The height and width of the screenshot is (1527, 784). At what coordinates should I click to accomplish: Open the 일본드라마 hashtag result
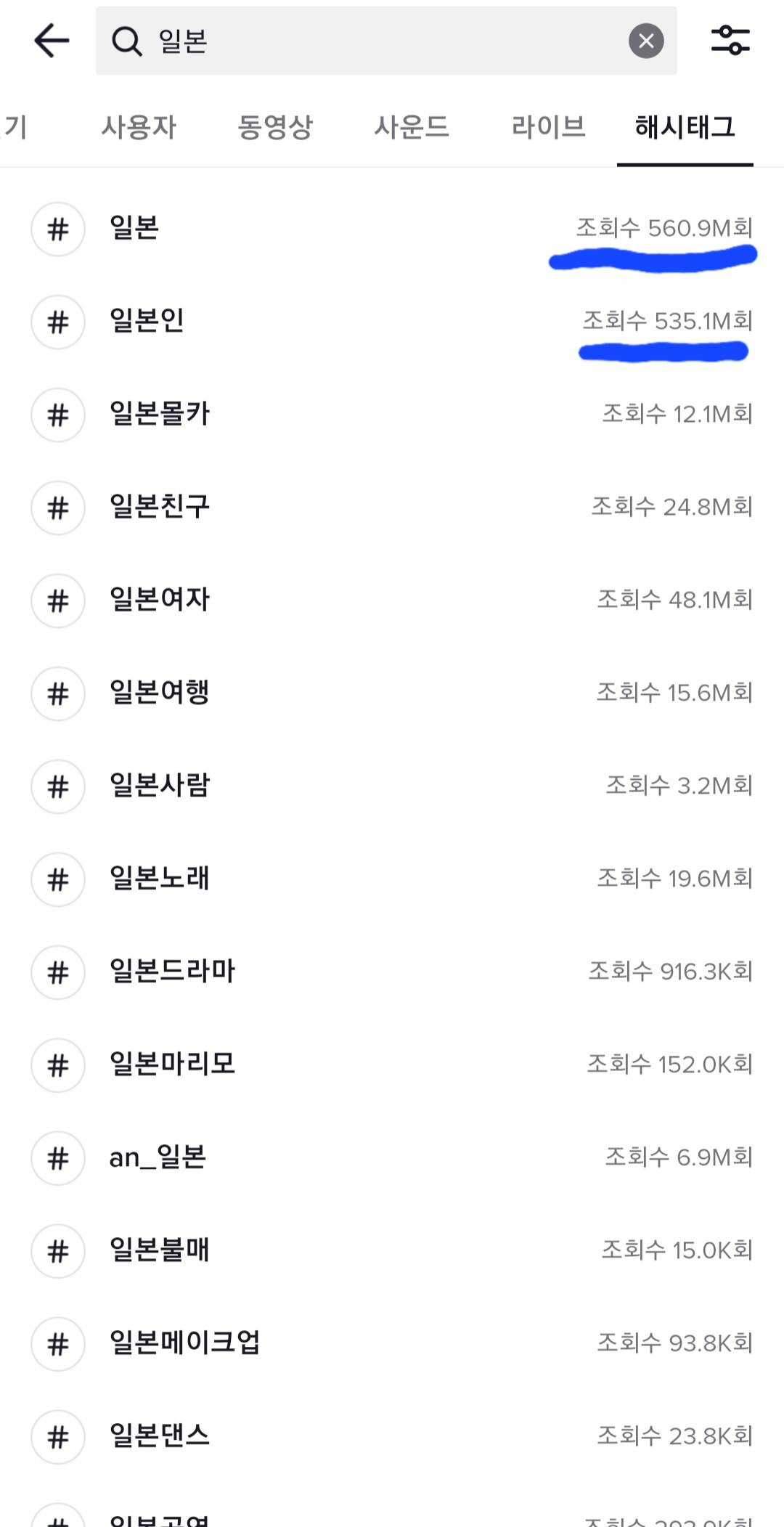click(x=173, y=972)
